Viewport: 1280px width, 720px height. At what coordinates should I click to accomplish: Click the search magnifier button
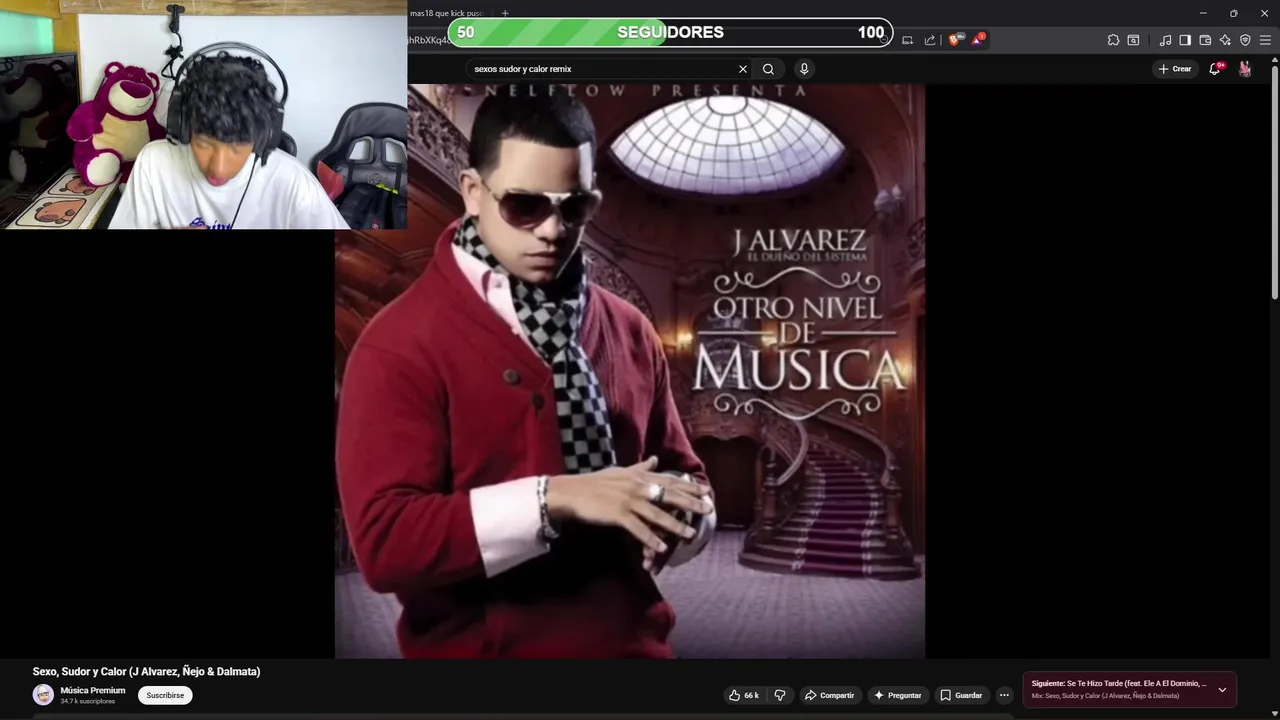click(768, 69)
